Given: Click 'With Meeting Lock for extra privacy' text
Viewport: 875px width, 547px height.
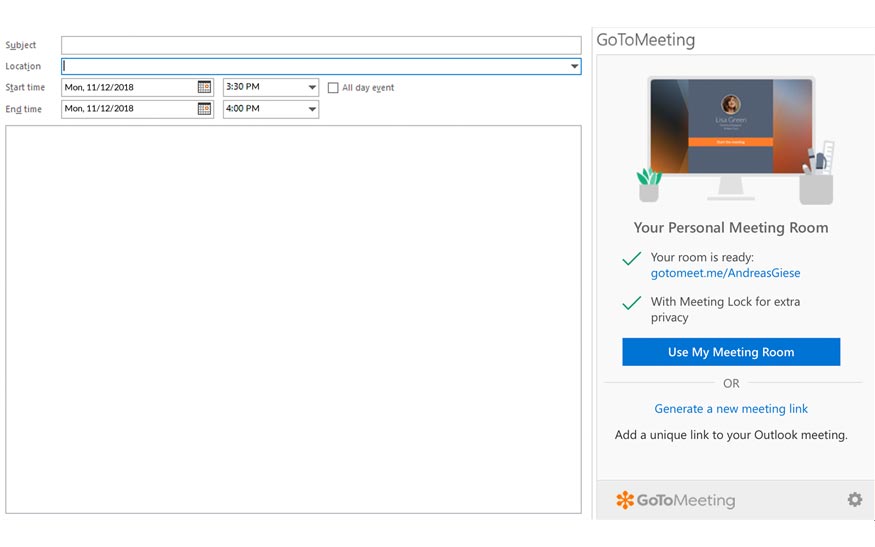Looking at the screenshot, I should 725,309.
